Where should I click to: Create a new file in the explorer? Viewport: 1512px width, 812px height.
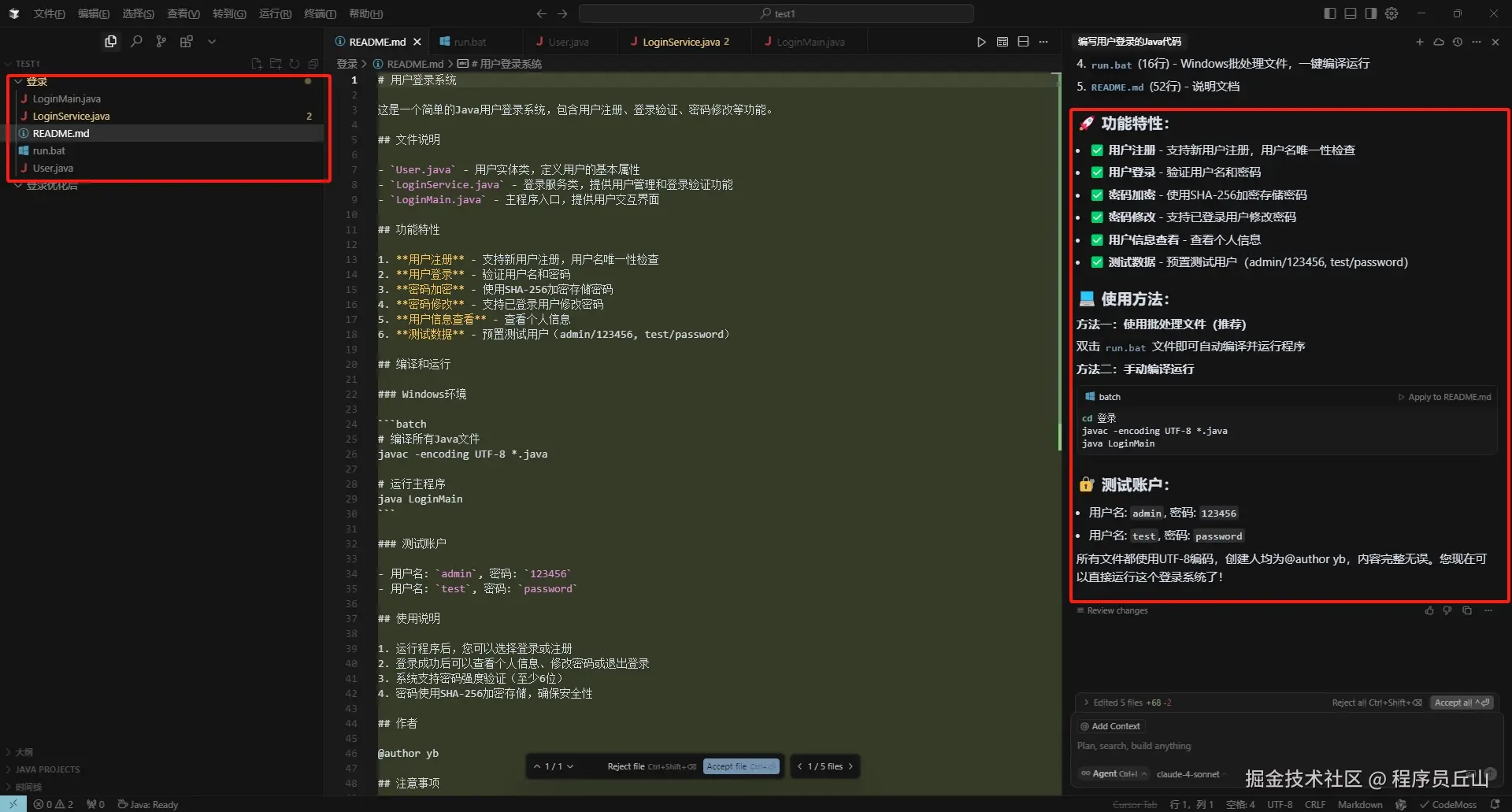[x=255, y=64]
